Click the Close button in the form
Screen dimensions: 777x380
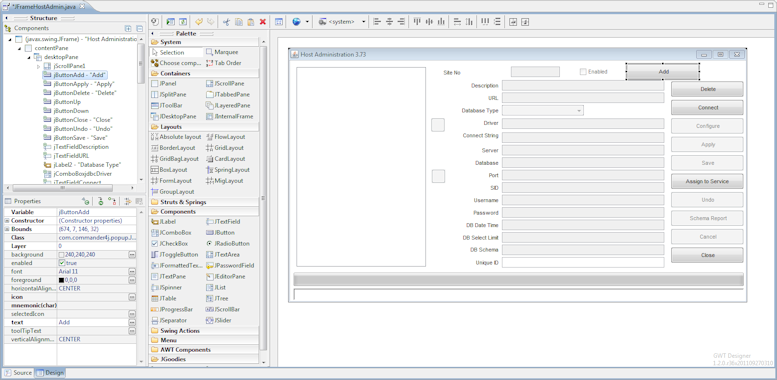pyautogui.click(x=707, y=255)
